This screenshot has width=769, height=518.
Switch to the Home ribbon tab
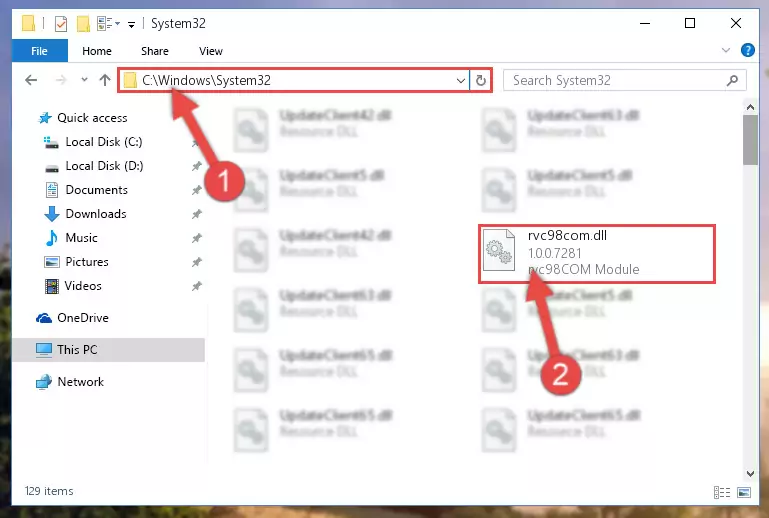(97, 51)
